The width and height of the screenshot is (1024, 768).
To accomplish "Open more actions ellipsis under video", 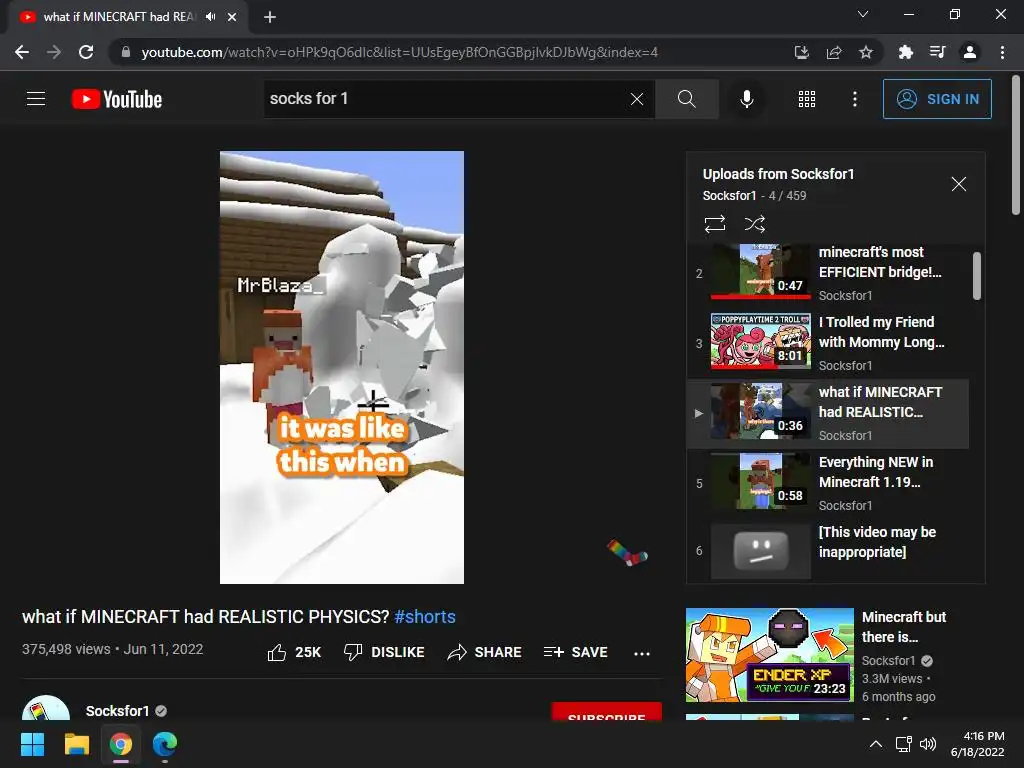I will coord(642,653).
